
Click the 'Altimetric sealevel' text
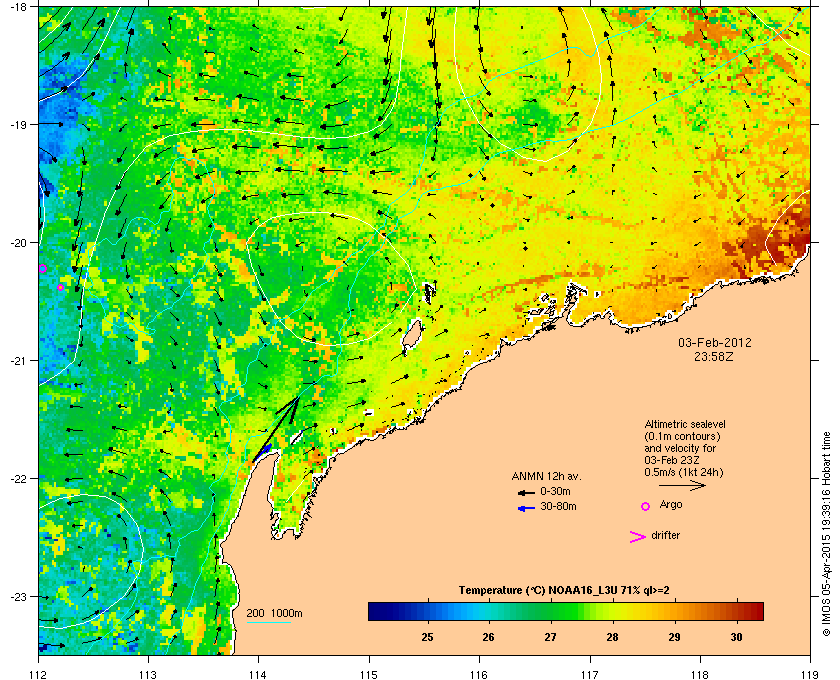[685, 424]
